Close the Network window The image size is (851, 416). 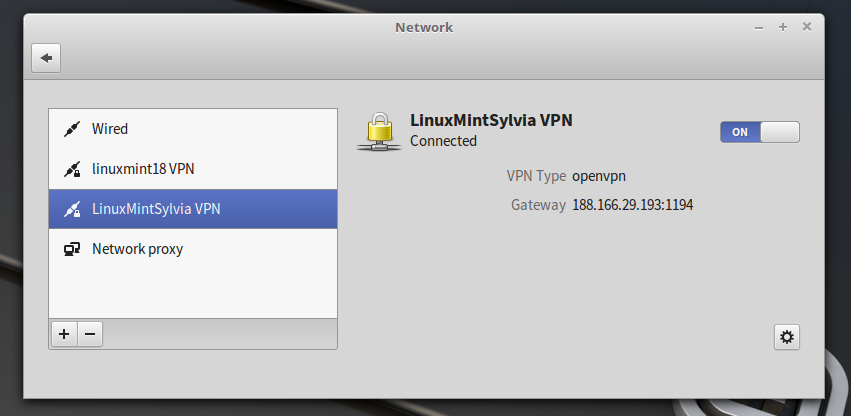[807, 27]
